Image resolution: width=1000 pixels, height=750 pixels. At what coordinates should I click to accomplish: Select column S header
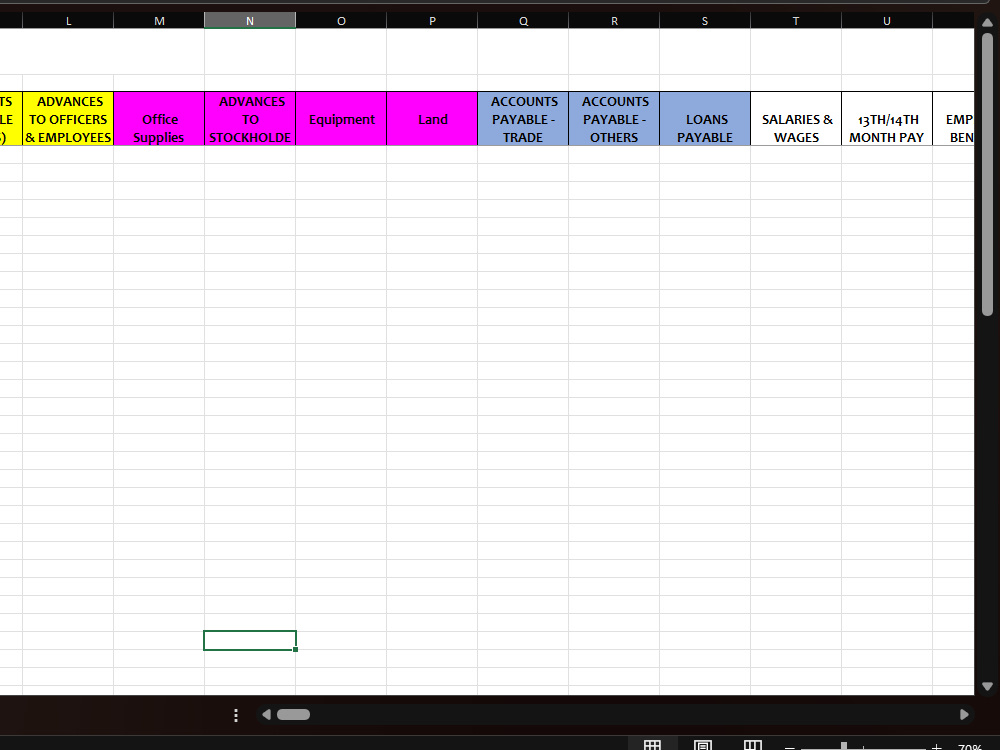tap(705, 21)
